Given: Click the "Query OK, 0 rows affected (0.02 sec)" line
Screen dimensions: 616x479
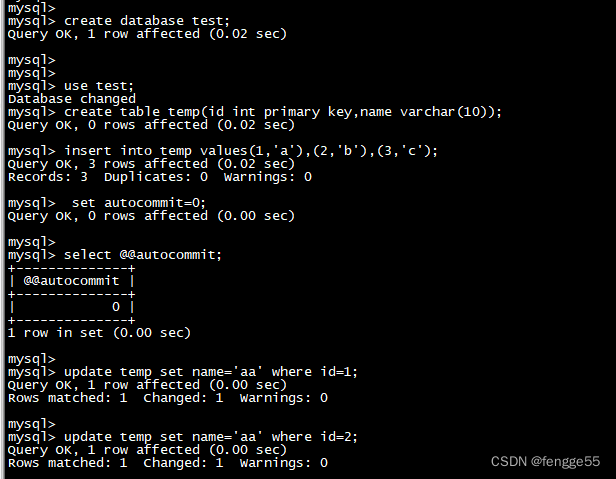Looking at the screenshot, I should click(150, 125).
